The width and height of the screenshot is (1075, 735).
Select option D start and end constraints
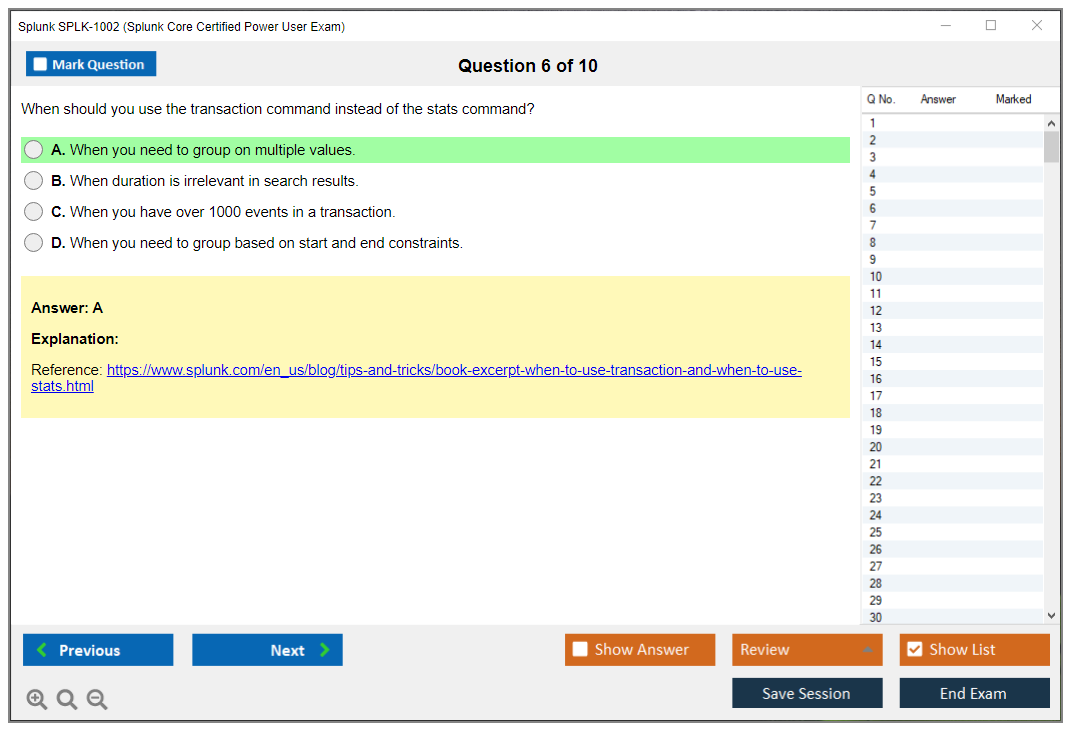pyautogui.click(x=34, y=243)
